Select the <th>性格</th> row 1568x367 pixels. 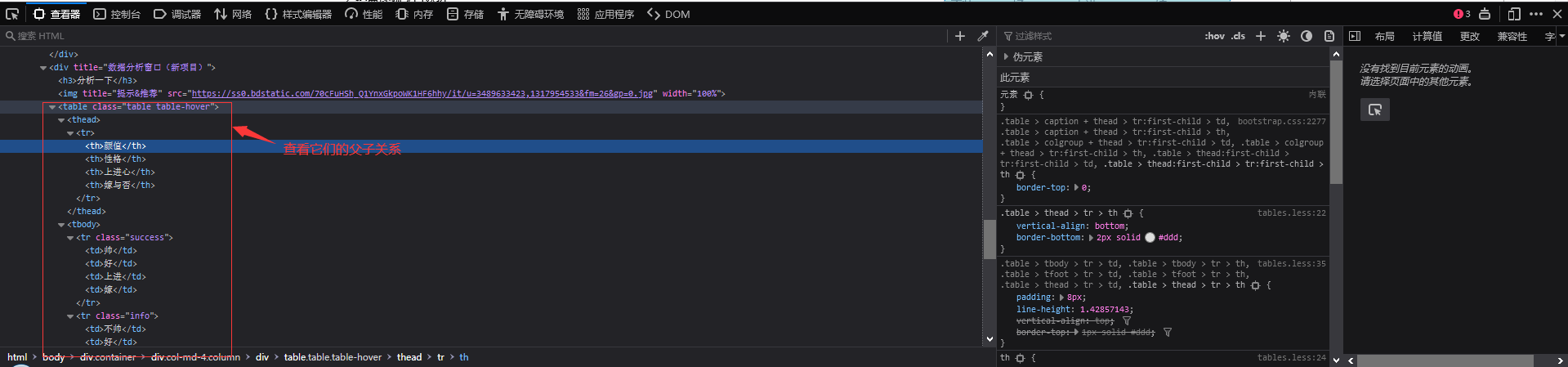click(x=491, y=159)
